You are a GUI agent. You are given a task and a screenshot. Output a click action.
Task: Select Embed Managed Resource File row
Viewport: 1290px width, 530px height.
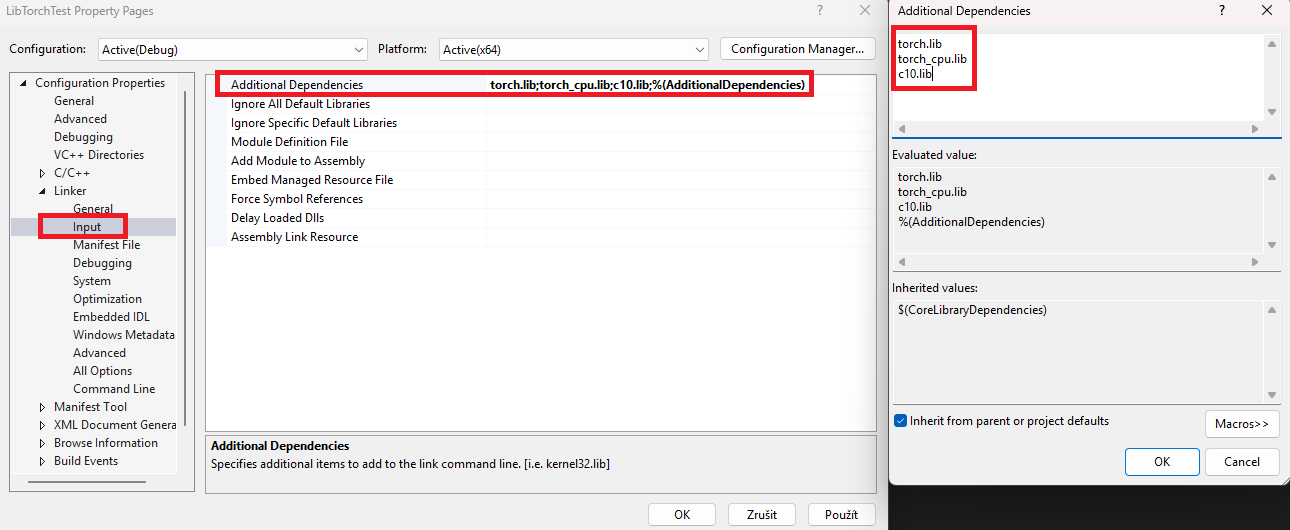click(541, 180)
